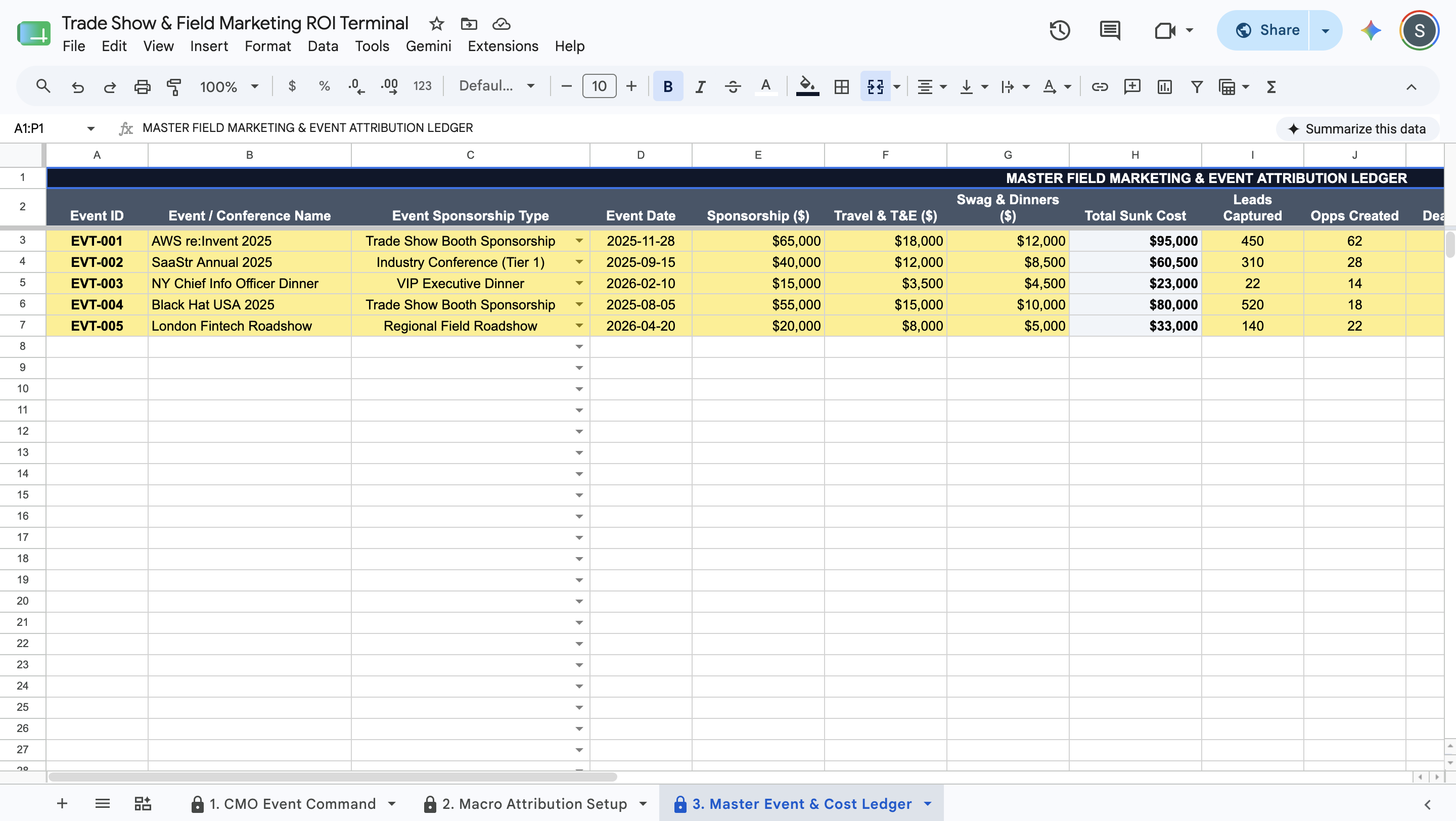The image size is (1456, 821).
Task: Open sponsorship type dropdown for EVT-003
Action: click(579, 283)
